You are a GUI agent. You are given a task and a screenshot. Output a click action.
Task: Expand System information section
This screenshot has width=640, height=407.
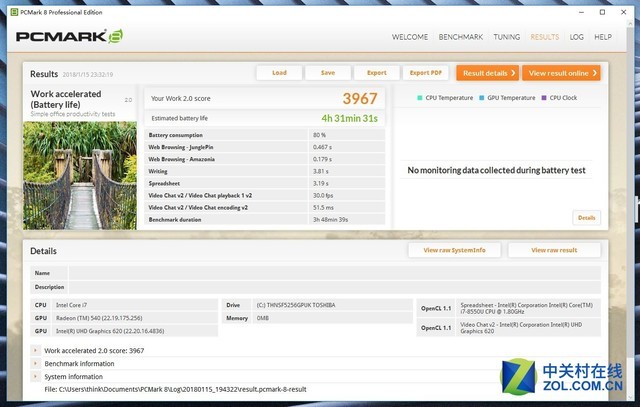pyautogui.click(x=36, y=376)
